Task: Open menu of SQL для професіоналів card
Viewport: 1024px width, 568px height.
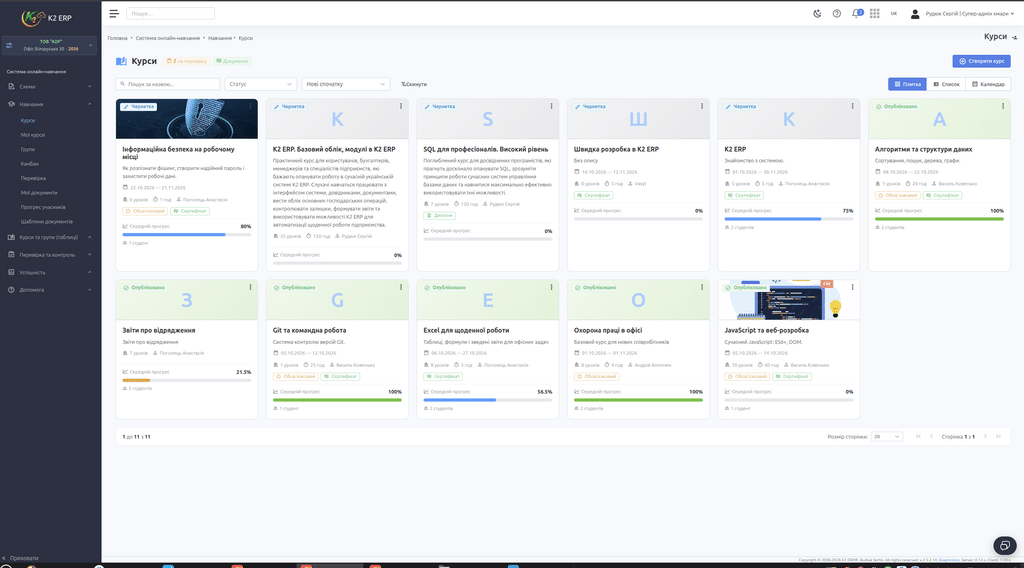Action: click(x=551, y=106)
